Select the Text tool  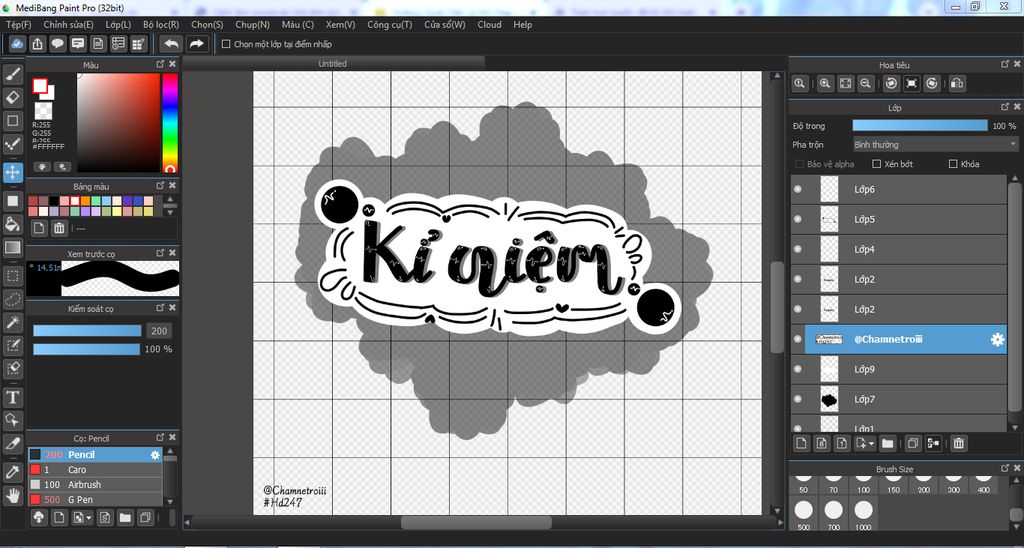pyautogui.click(x=12, y=396)
